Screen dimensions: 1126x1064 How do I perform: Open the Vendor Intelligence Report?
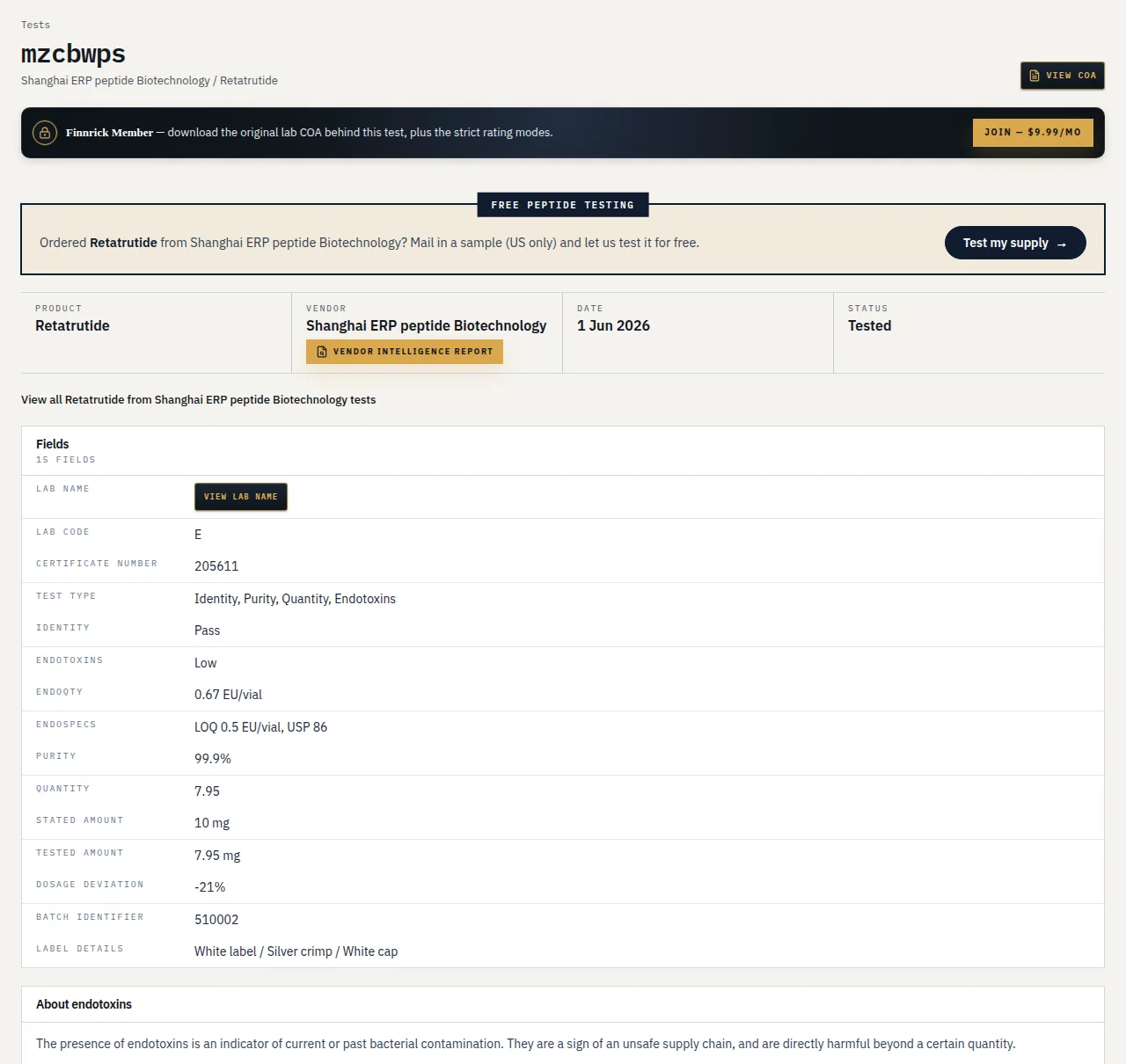(x=405, y=352)
